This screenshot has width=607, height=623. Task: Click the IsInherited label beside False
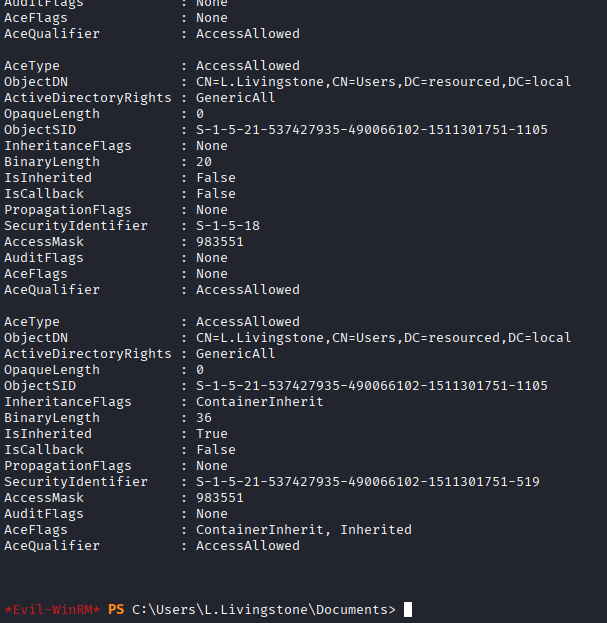pyautogui.click(x=48, y=178)
